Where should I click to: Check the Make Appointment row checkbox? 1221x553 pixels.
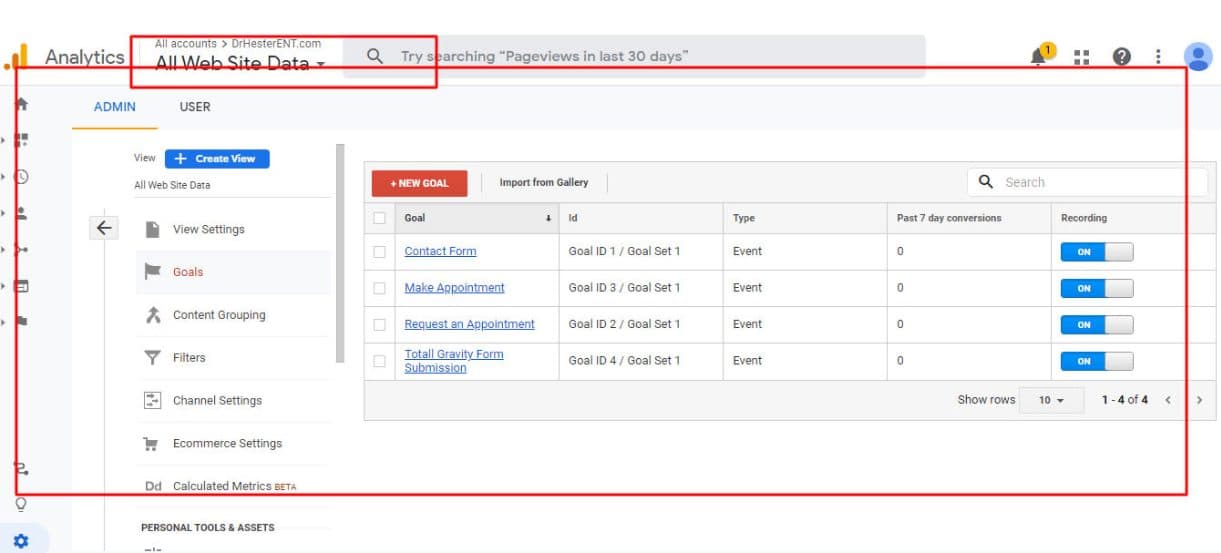(x=379, y=288)
